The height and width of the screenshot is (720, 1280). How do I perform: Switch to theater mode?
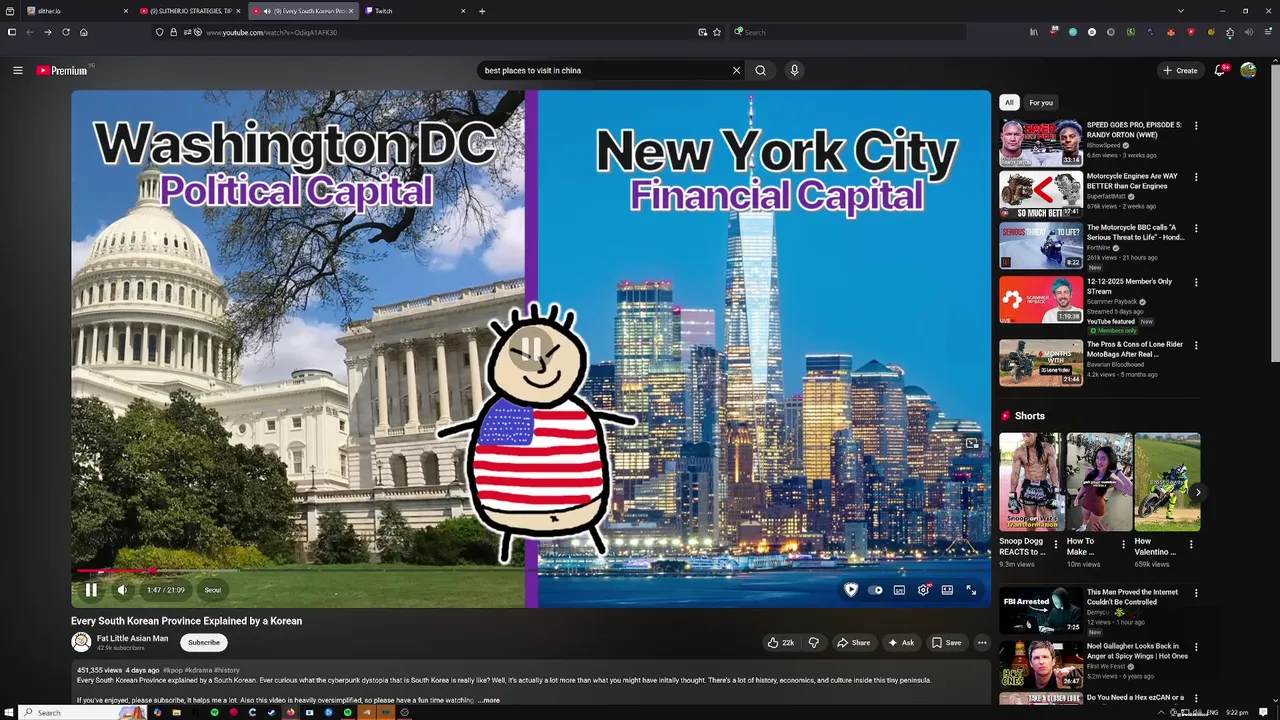[947, 590]
